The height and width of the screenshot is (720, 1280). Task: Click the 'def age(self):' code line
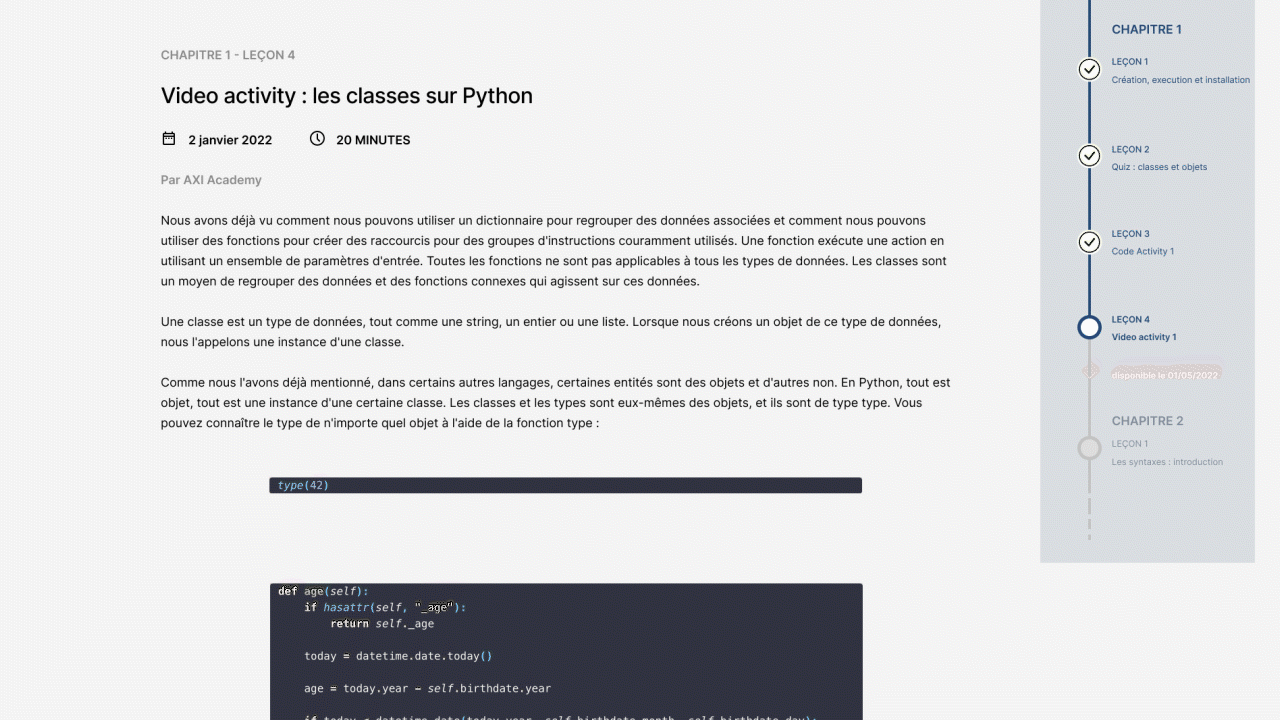[x=323, y=591]
